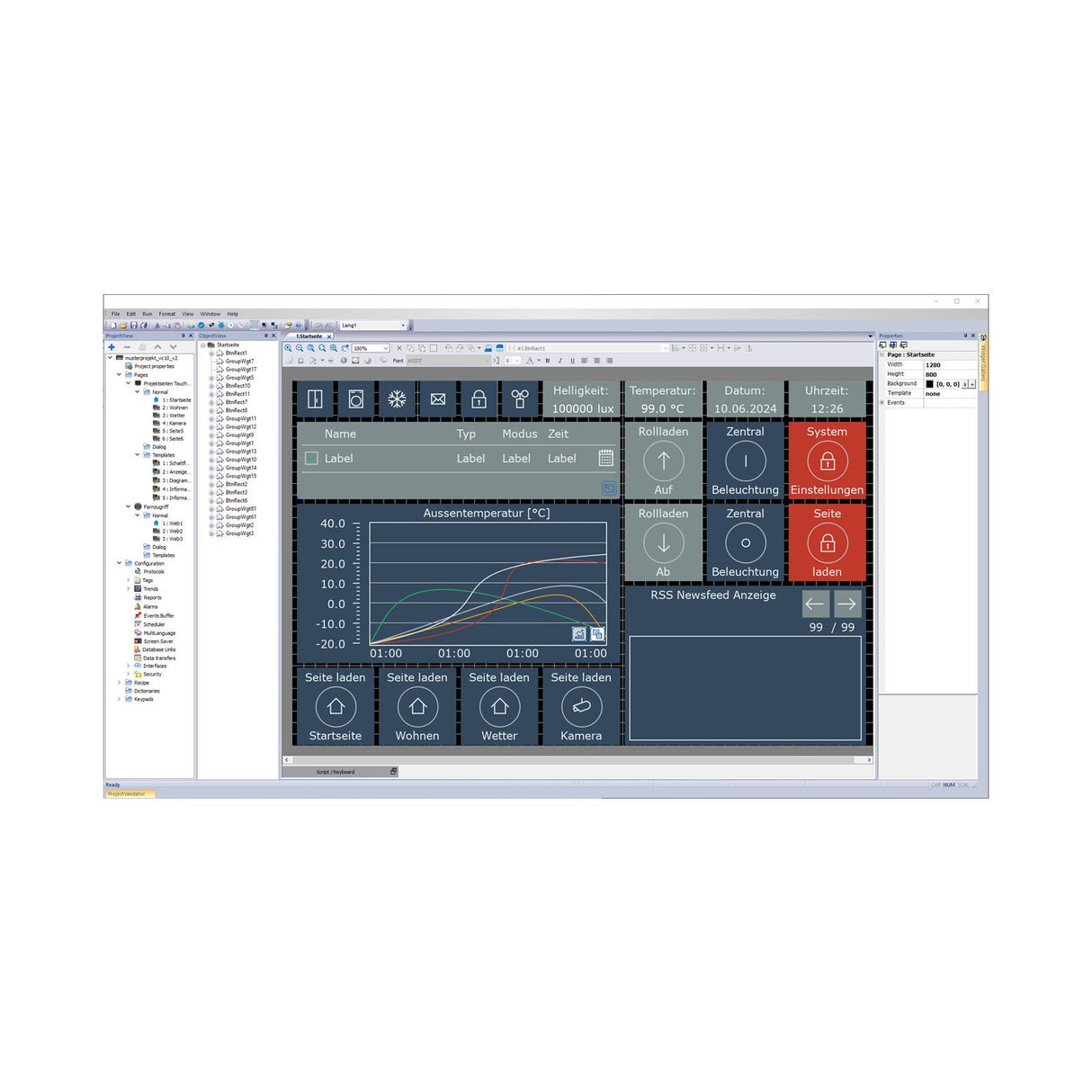Viewport: 1092px width, 1092px height.
Task: Open the Database Links icon
Action: click(x=137, y=649)
